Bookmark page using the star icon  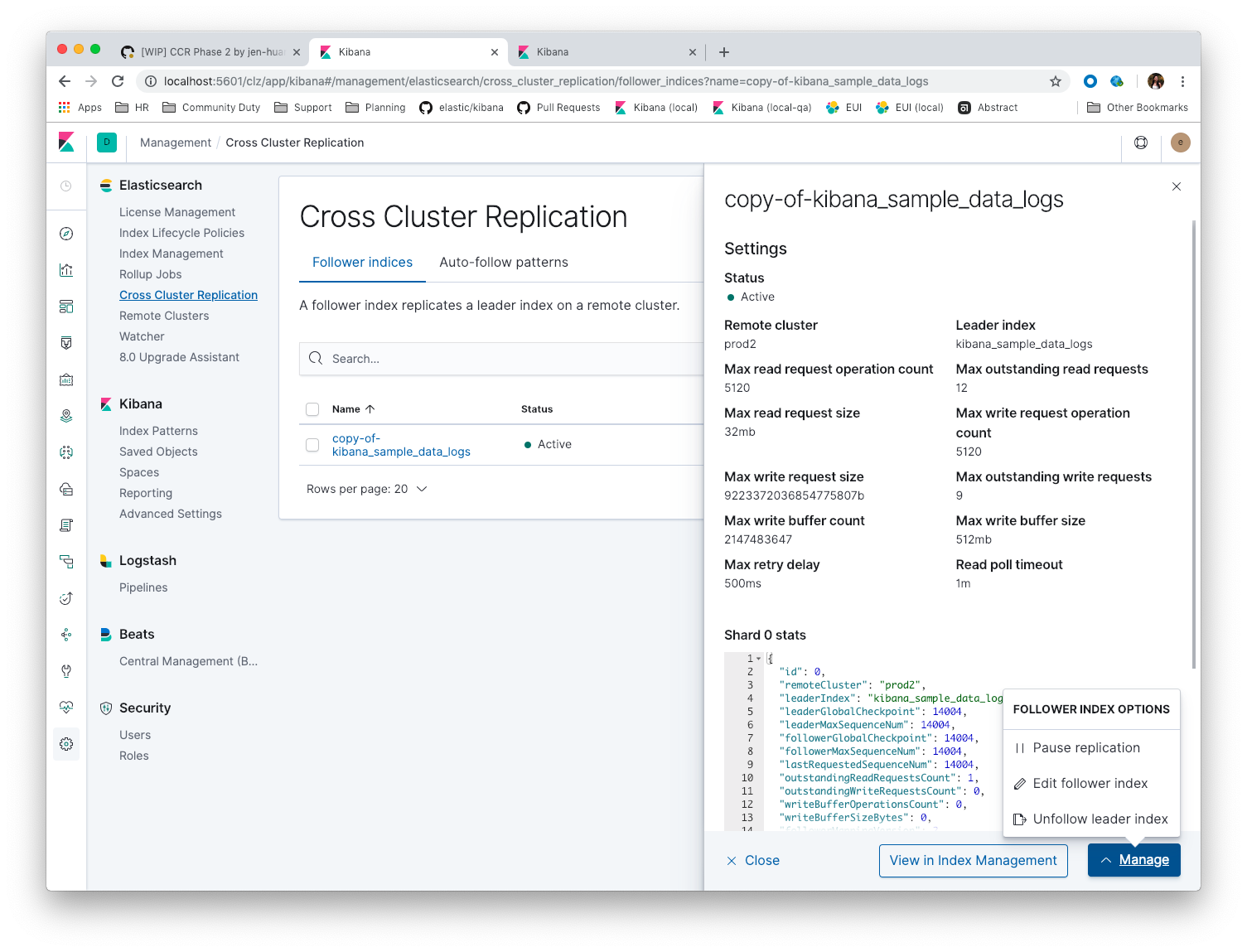(x=1056, y=81)
